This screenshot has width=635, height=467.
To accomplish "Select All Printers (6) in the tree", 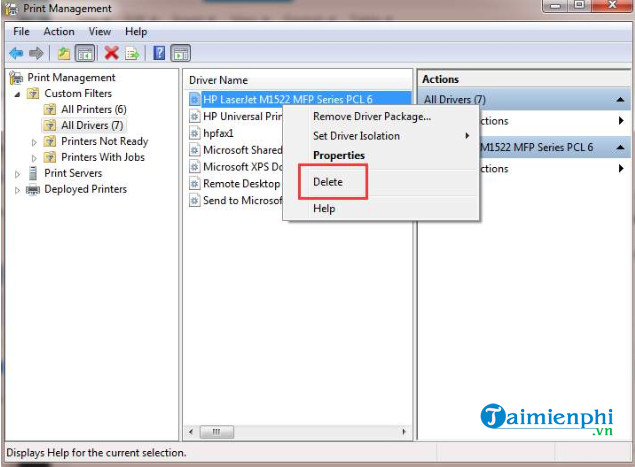I will tap(94, 109).
